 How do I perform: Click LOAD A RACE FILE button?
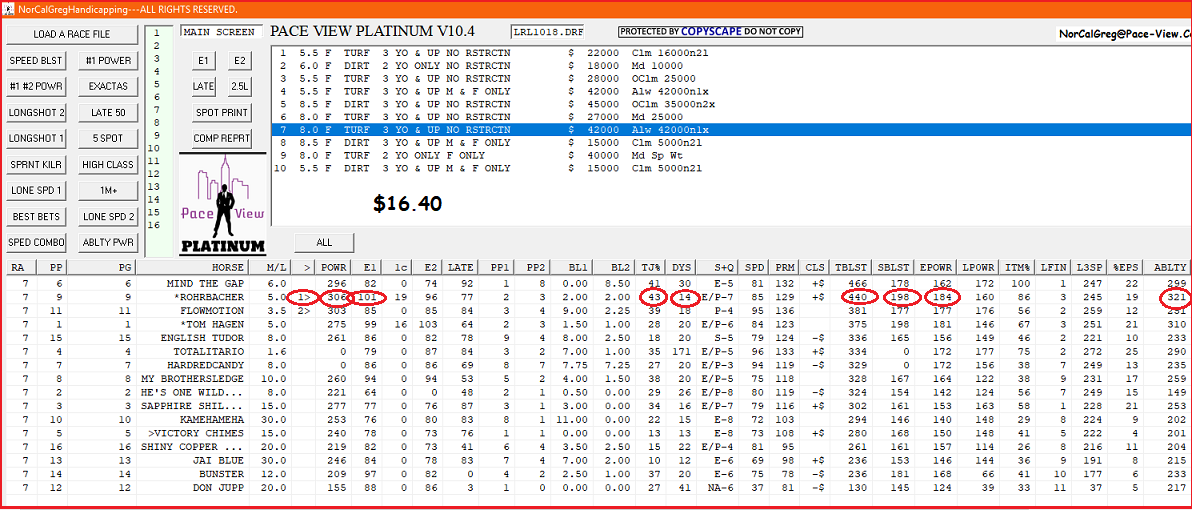pos(71,34)
